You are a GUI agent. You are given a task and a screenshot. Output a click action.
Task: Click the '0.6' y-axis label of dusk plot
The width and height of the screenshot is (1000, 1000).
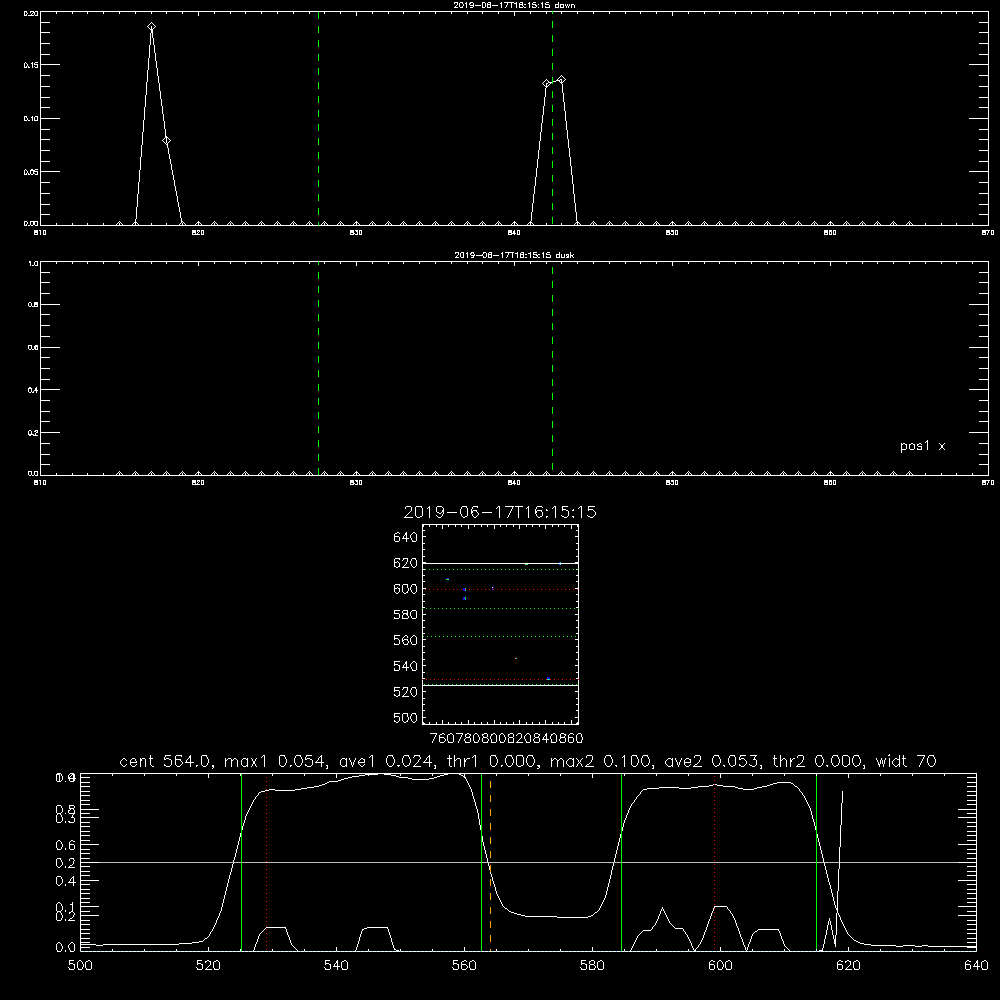[x=33, y=348]
